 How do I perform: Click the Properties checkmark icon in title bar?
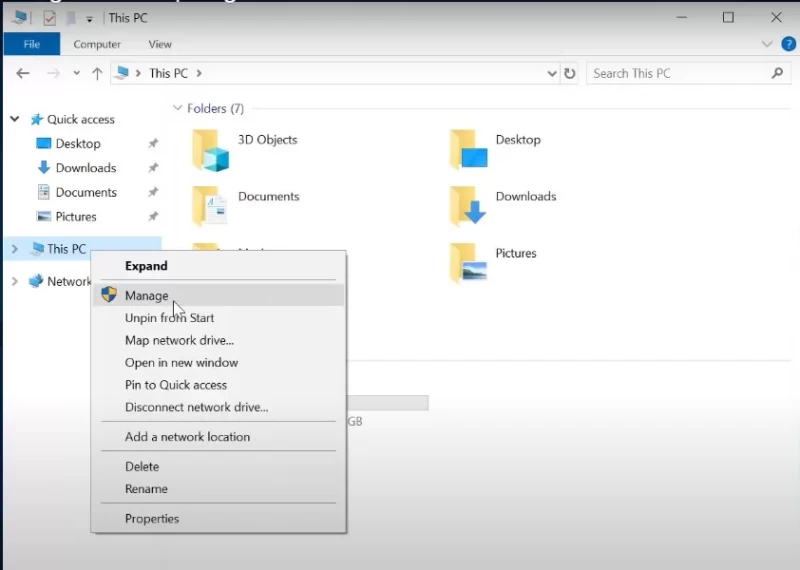(x=49, y=18)
